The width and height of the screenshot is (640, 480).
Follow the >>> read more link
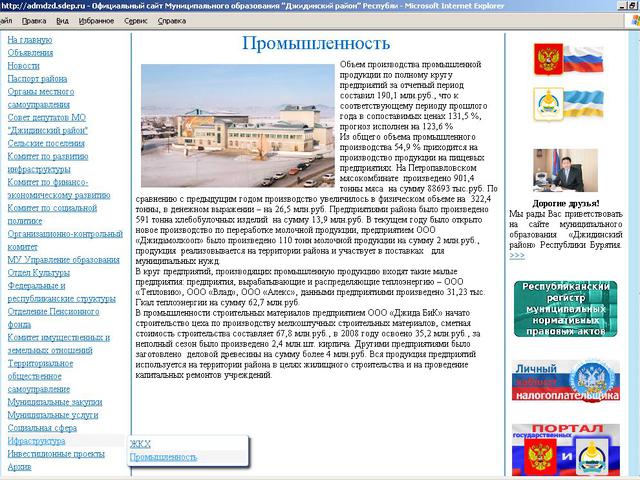517,256
